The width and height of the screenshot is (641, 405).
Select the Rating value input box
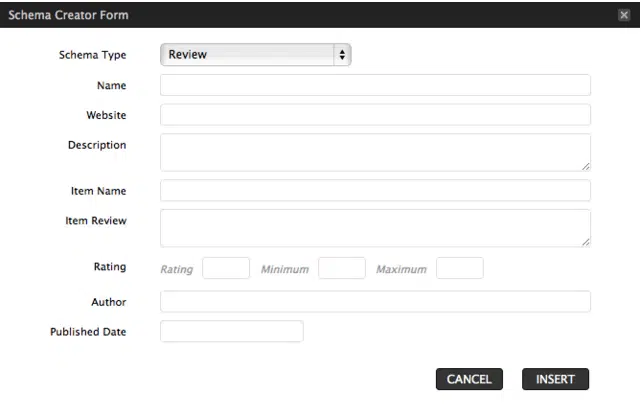pos(226,268)
